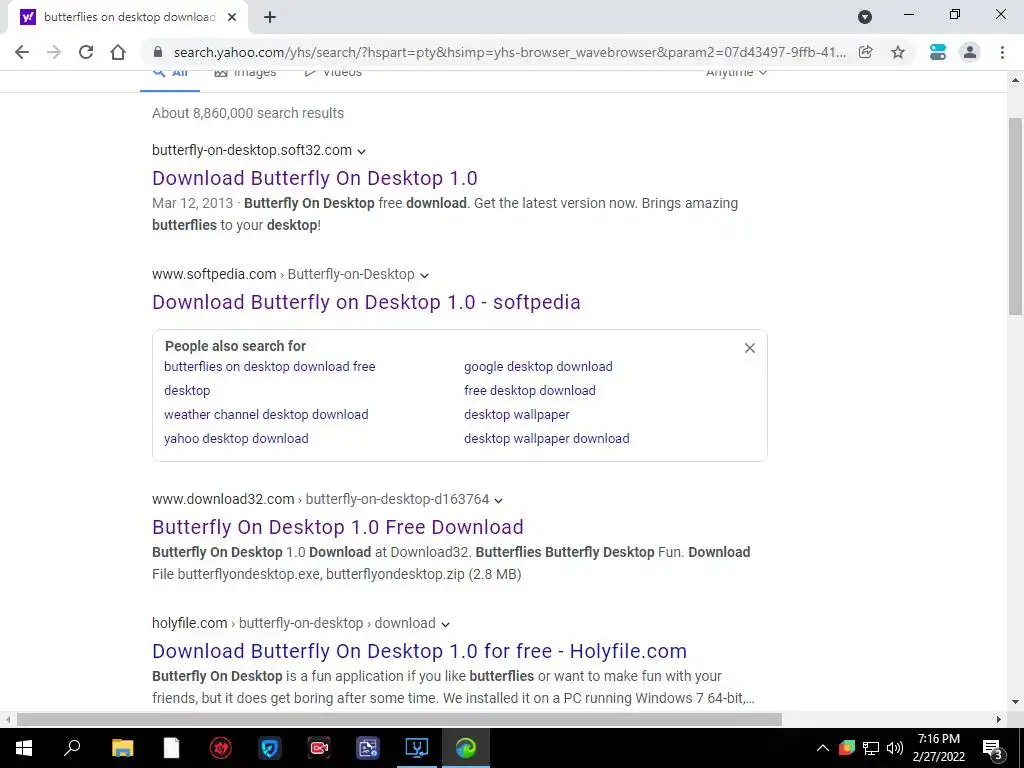Open the colorful tray app icon
Image resolution: width=1024 pixels, height=768 pixels.
pos(847,748)
